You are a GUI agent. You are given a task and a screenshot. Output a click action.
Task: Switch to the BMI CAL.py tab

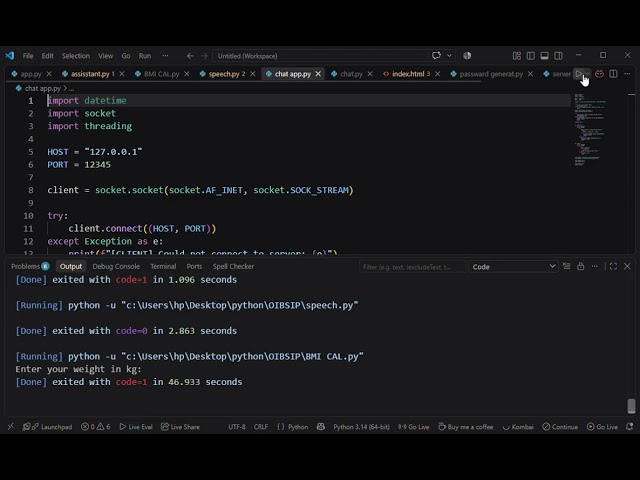162,74
